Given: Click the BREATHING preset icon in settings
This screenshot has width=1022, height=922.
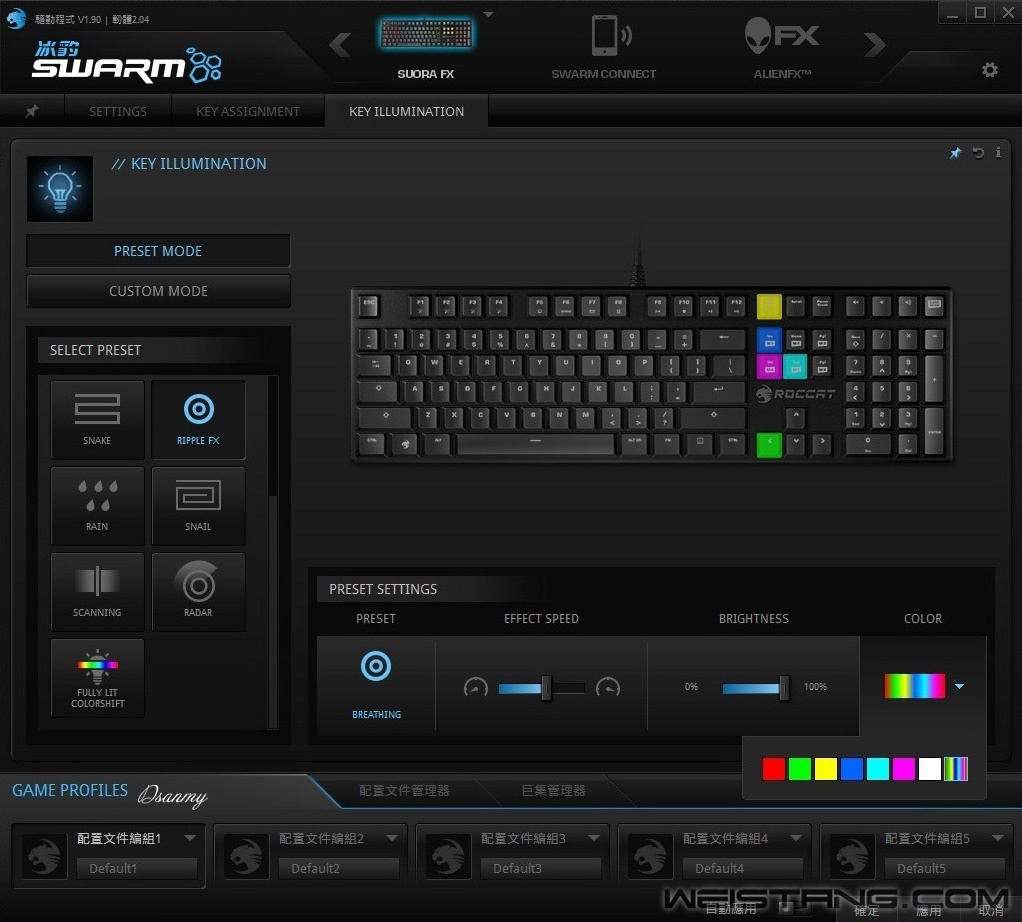Looking at the screenshot, I should tap(376, 667).
